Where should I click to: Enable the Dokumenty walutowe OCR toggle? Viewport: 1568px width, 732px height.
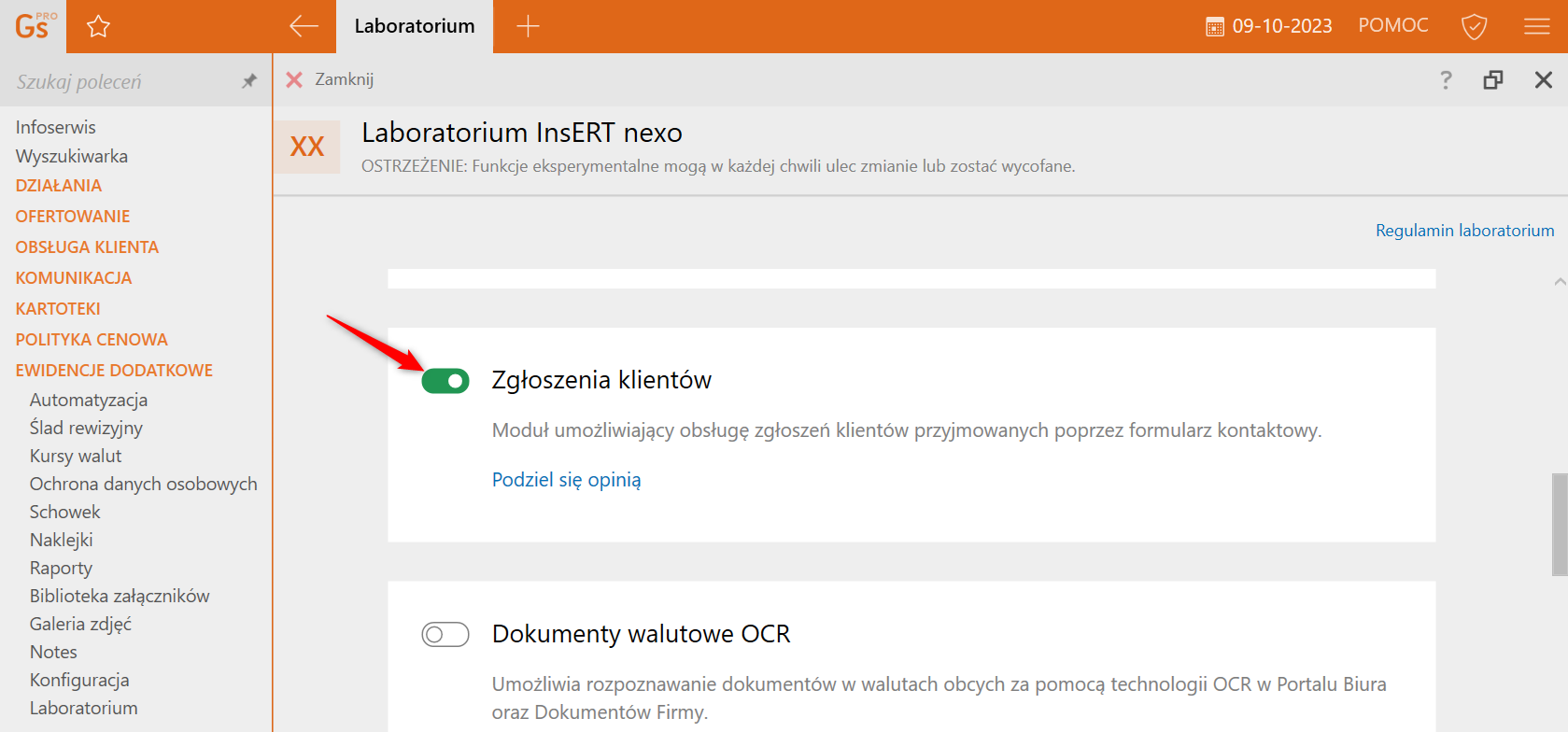pyautogui.click(x=445, y=635)
